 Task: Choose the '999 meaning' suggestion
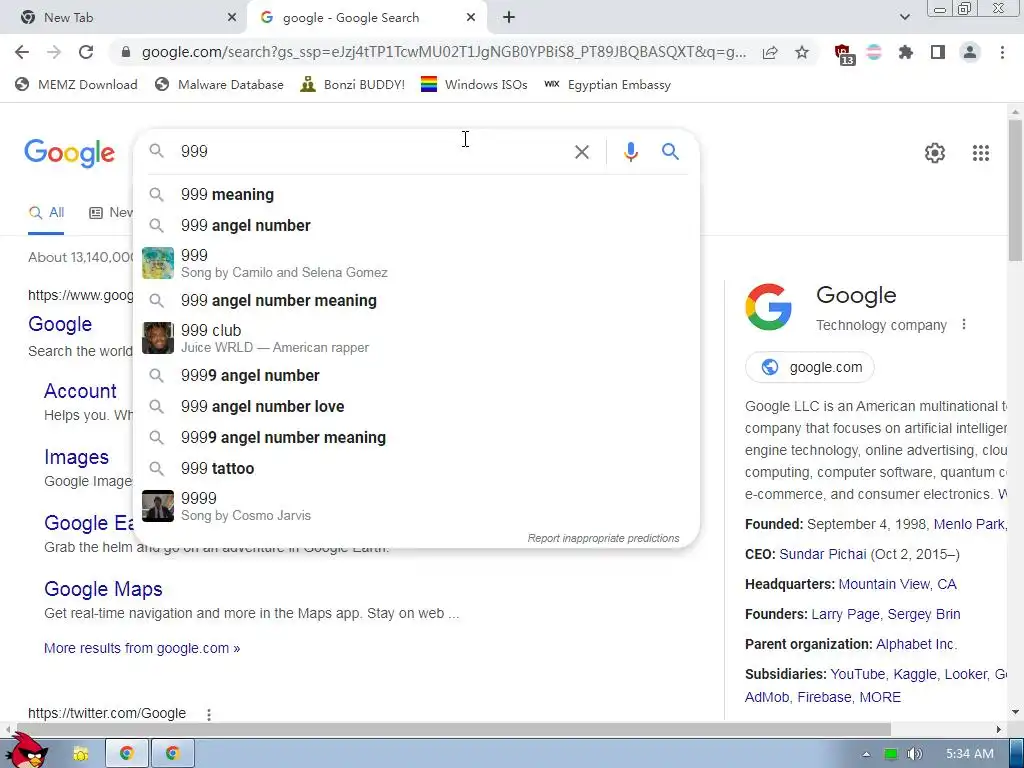(x=417, y=195)
